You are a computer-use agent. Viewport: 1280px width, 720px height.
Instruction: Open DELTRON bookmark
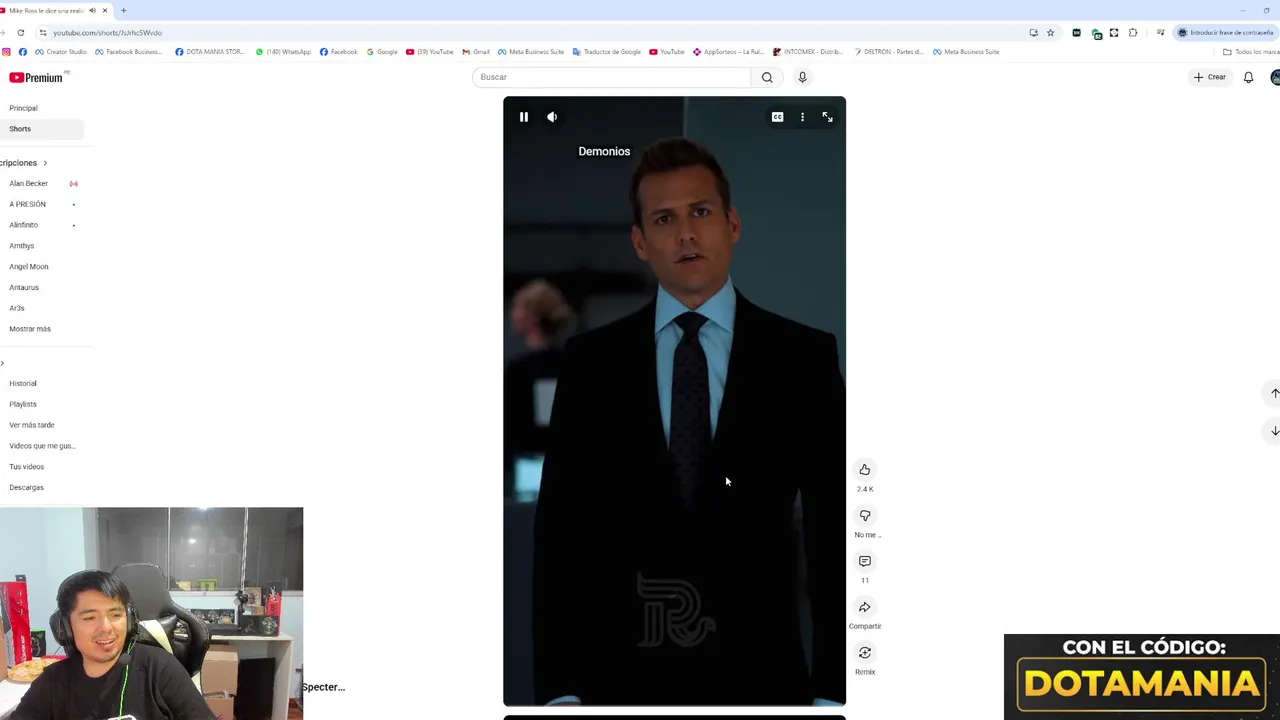click(x=888, y=52)
